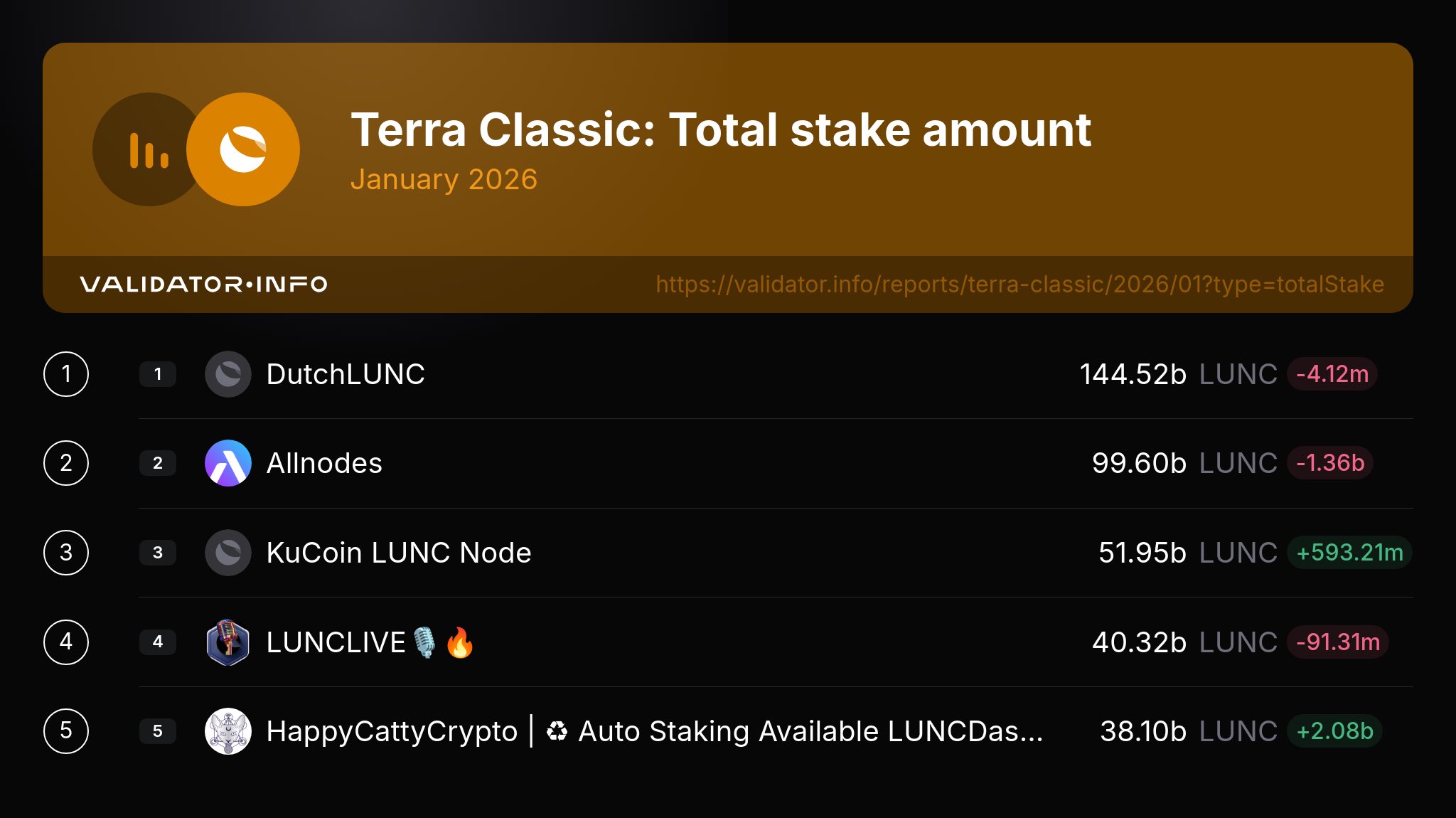Screen dimensions: 1456x818
Task: Click the 144.52b LUNC stake amount
Action: coord(1177,374)
